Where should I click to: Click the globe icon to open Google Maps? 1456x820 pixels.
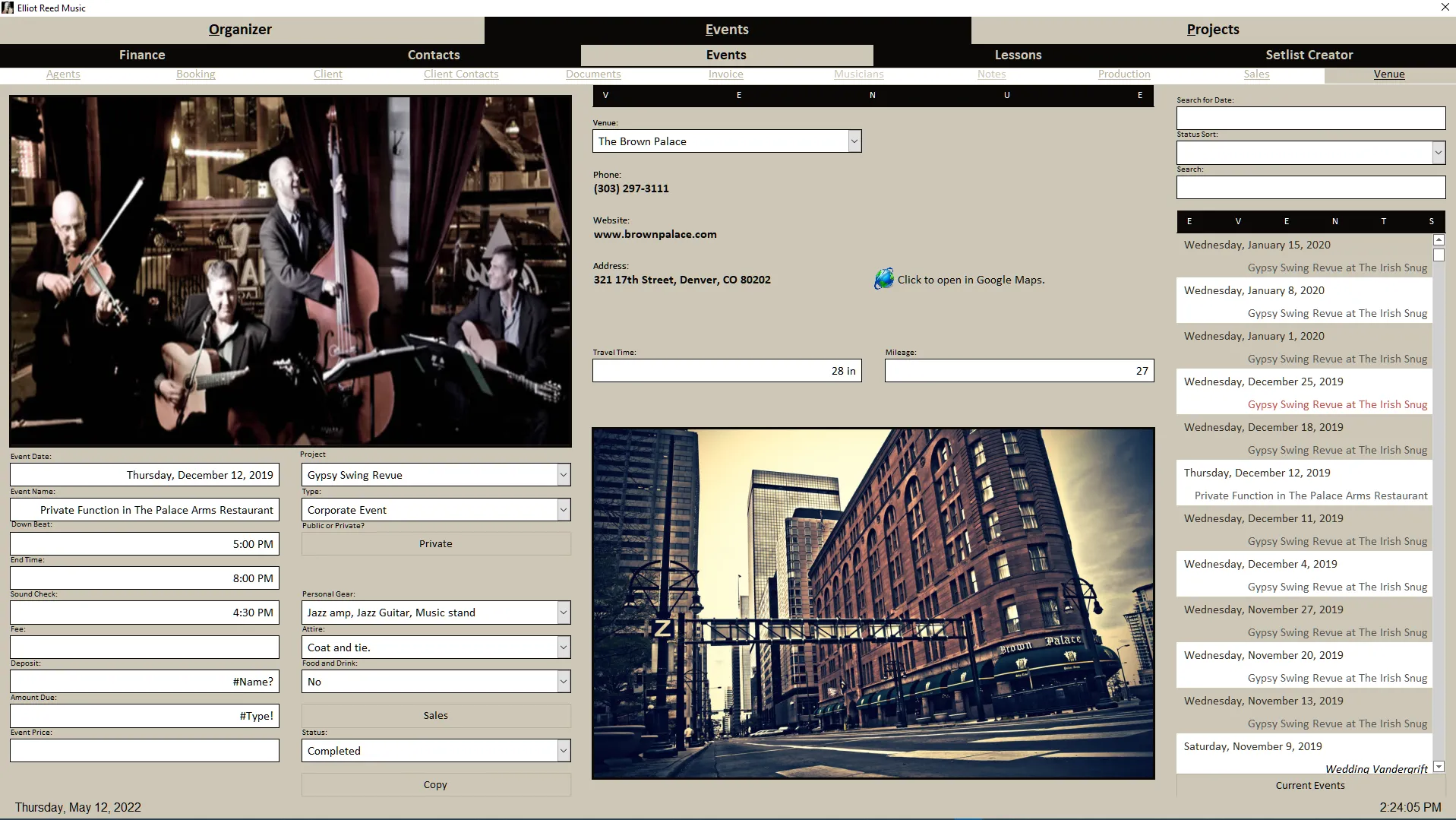tap(883, 278)
